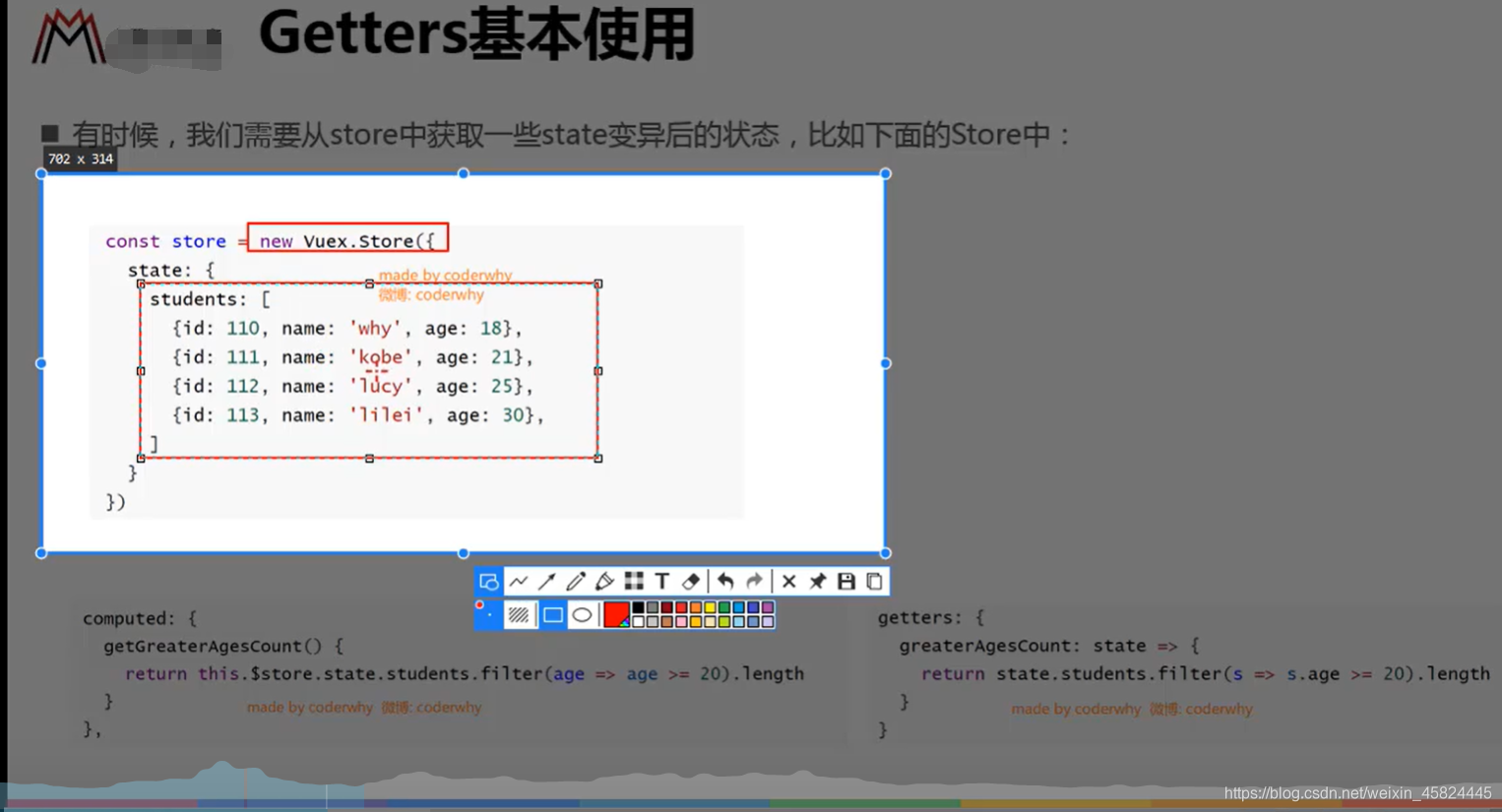Viewport: 1502px width, 812px height.
Task: Copy the screenshot to clipboard
Action: click(874, 582)
